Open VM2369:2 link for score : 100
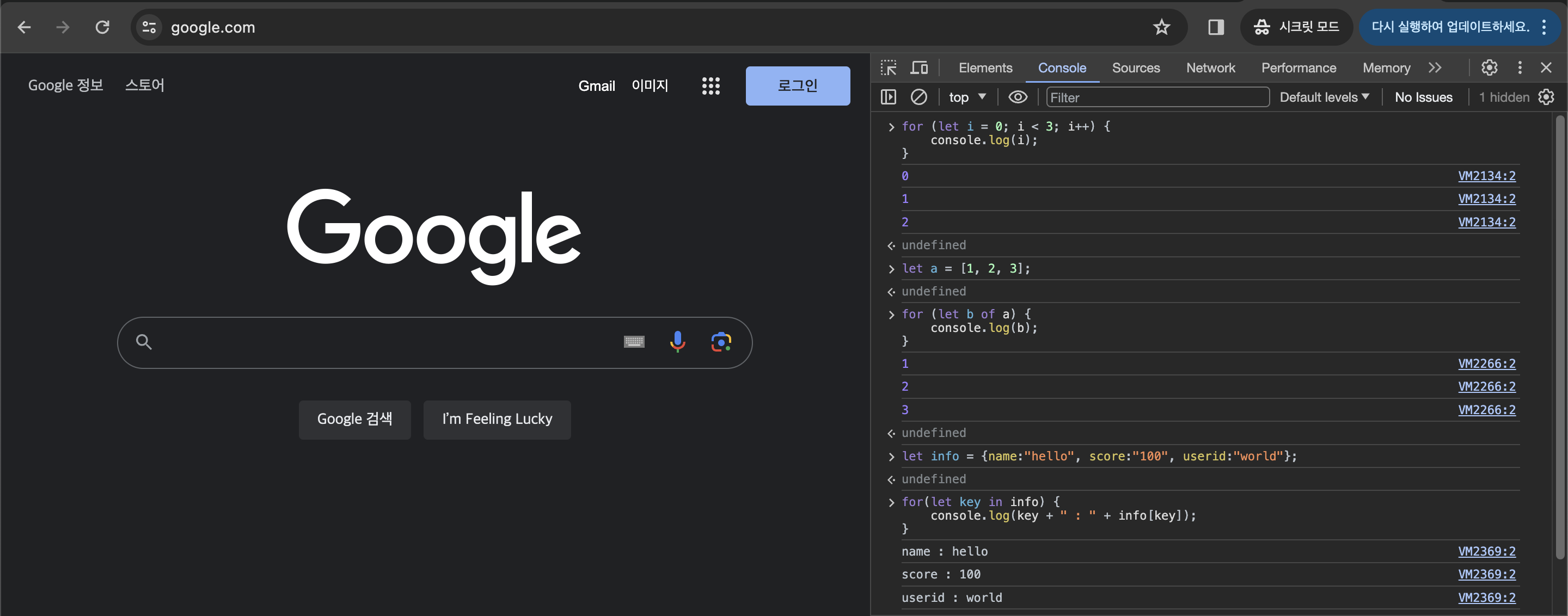The width and height of the screenshot is (1568, 616). point(1486,575)
